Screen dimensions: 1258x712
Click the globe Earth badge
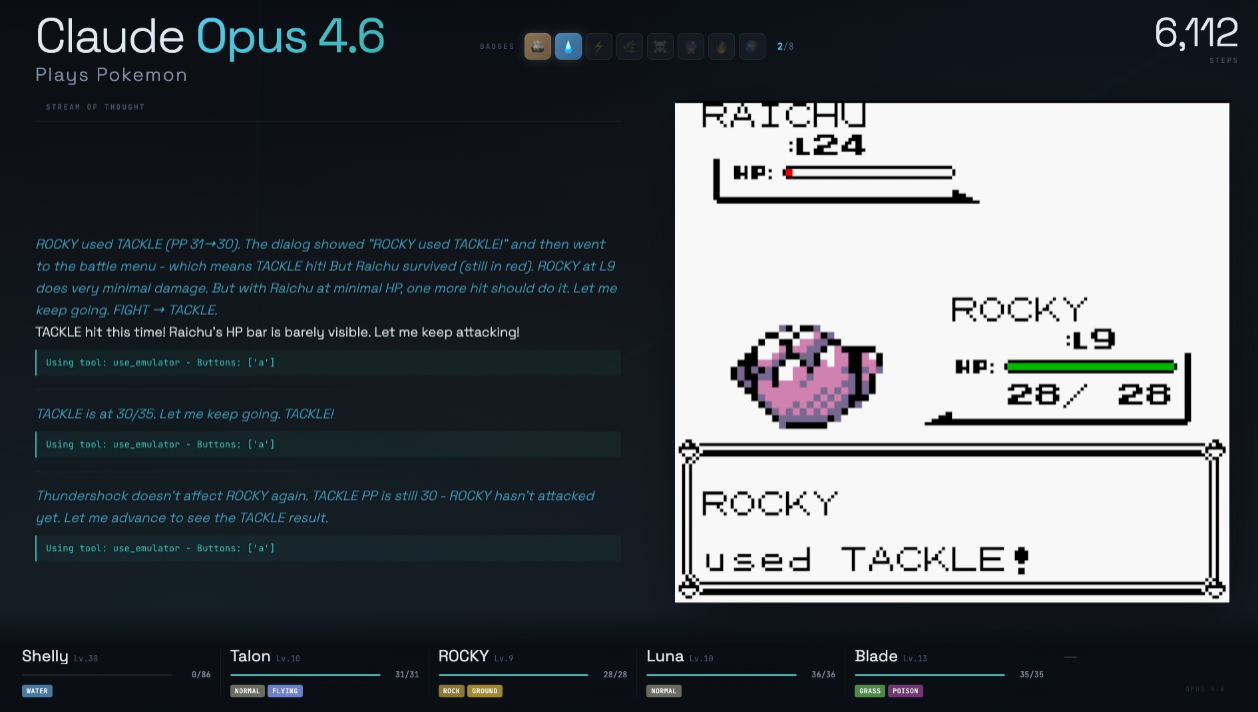point(752,46)
